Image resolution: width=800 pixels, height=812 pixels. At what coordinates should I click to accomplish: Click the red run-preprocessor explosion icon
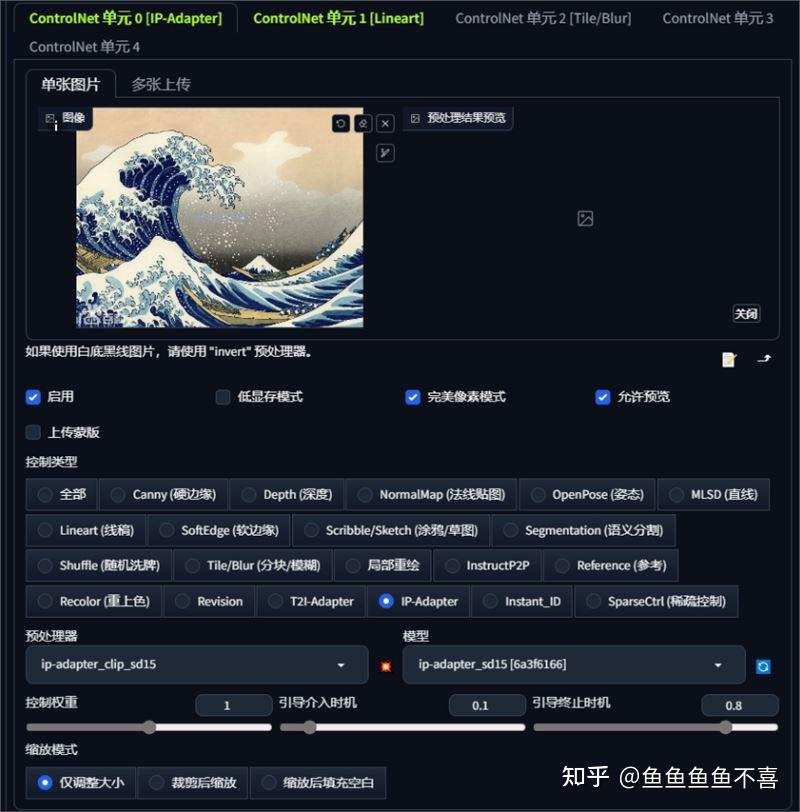tap(385, 665)
